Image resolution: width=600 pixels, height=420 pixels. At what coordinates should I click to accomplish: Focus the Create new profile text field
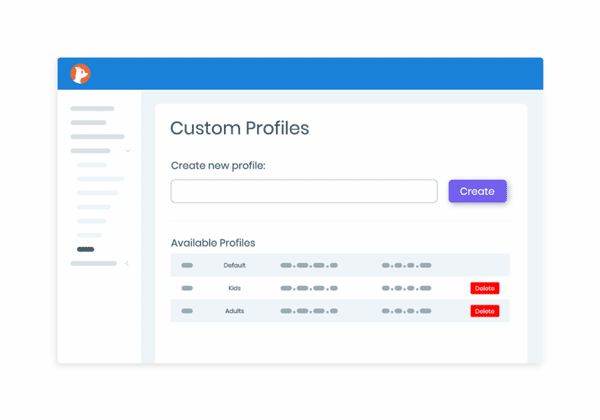304,191
